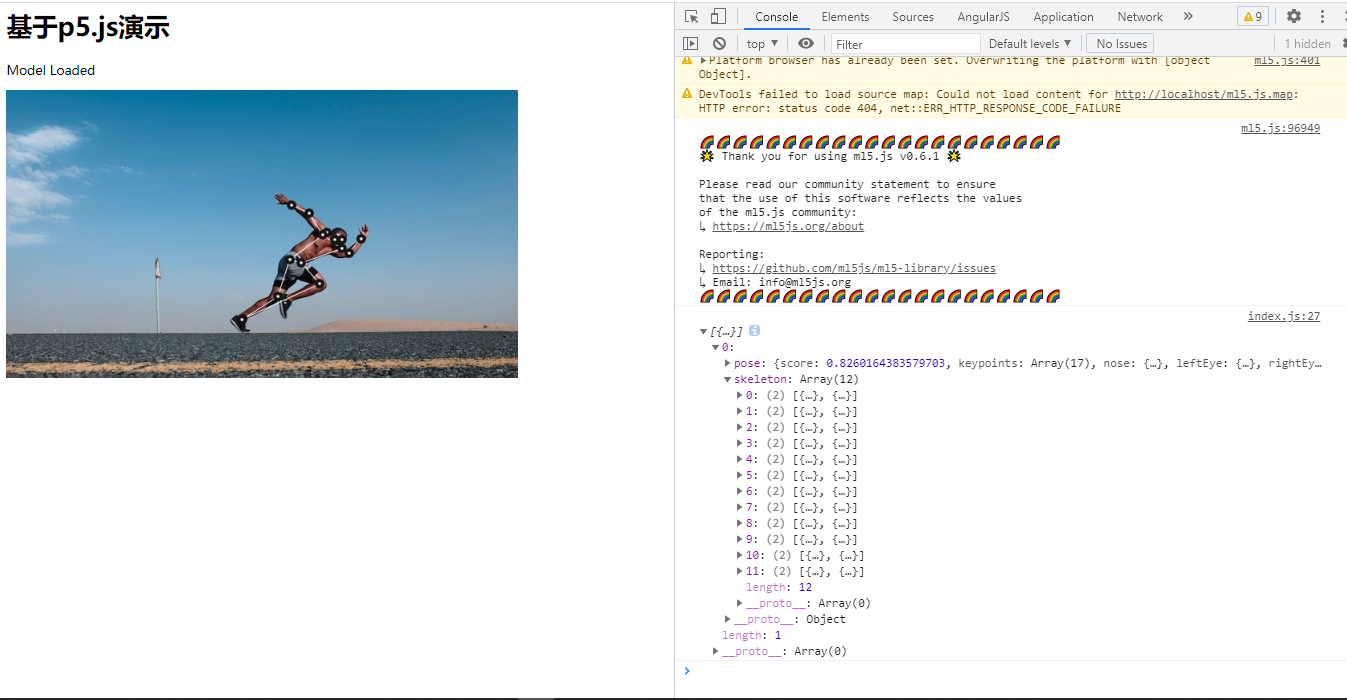
Task: Follow the ml5js.org/about link
Action: click(x=788, y=226)
